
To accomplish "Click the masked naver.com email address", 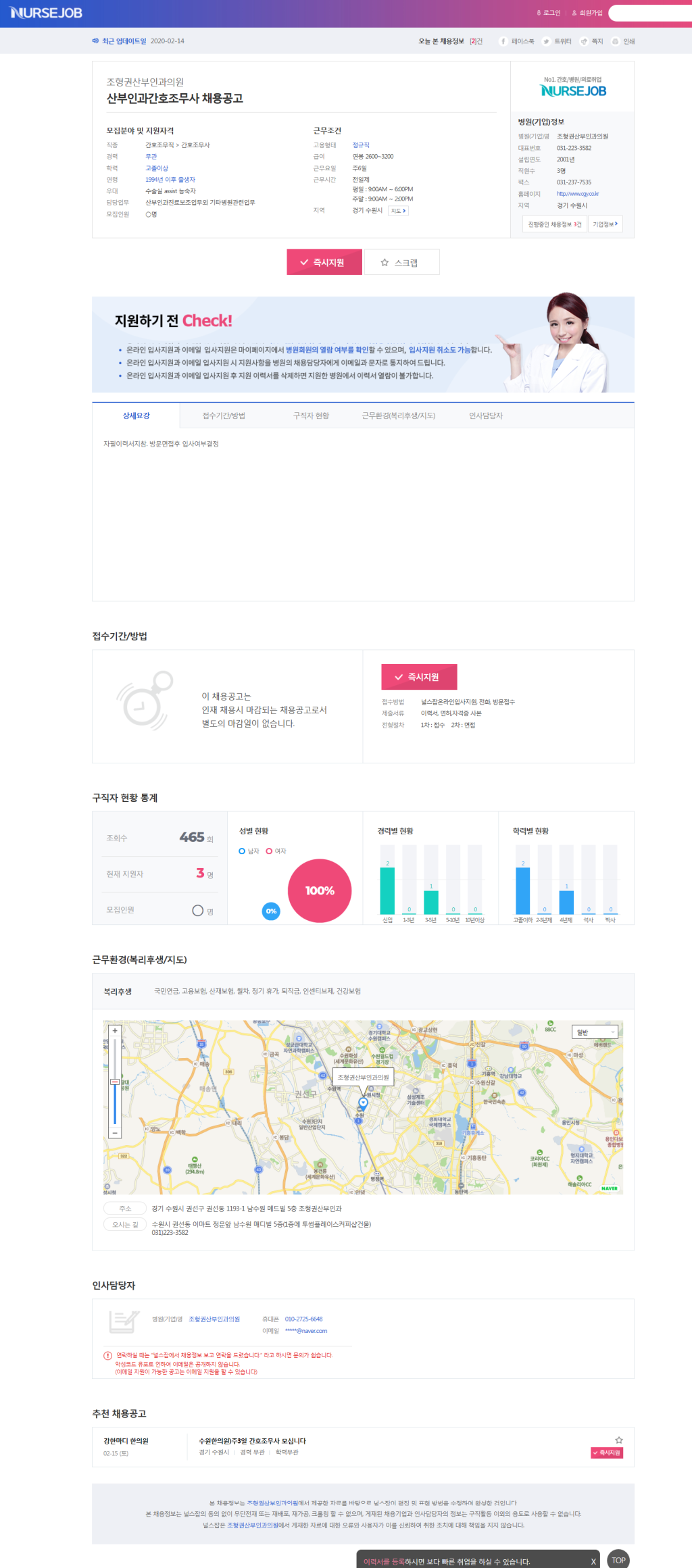I will click(306, 1331).
